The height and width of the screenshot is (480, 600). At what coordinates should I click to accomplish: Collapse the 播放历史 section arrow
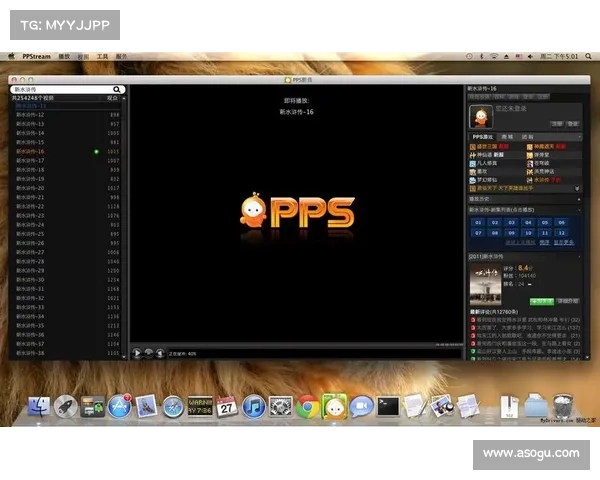pyautogui.click(x=579, y=199)
